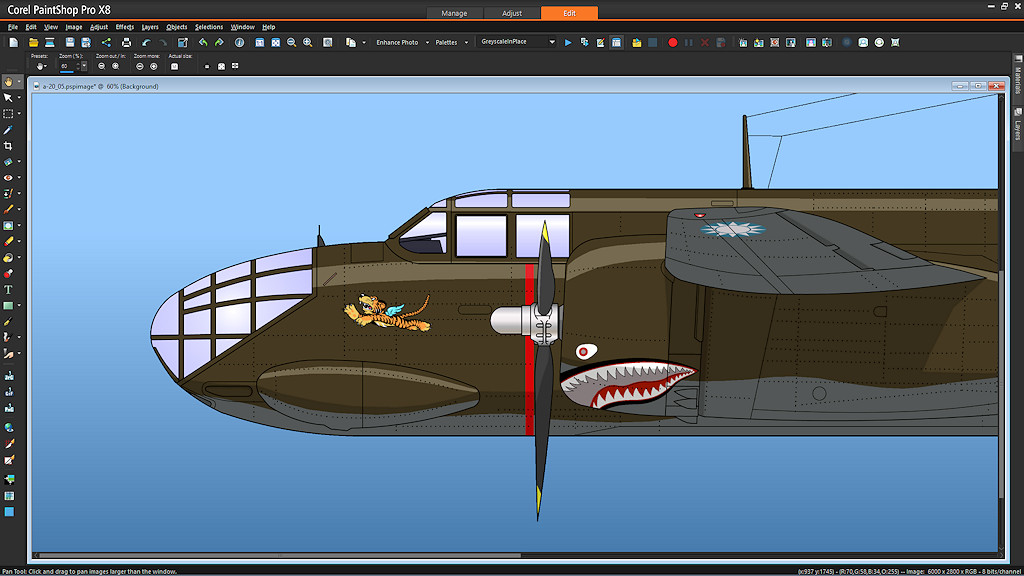Viewport: 1024px width, 576px height.
Task: Open the File menu
Action: coord(12,27)
